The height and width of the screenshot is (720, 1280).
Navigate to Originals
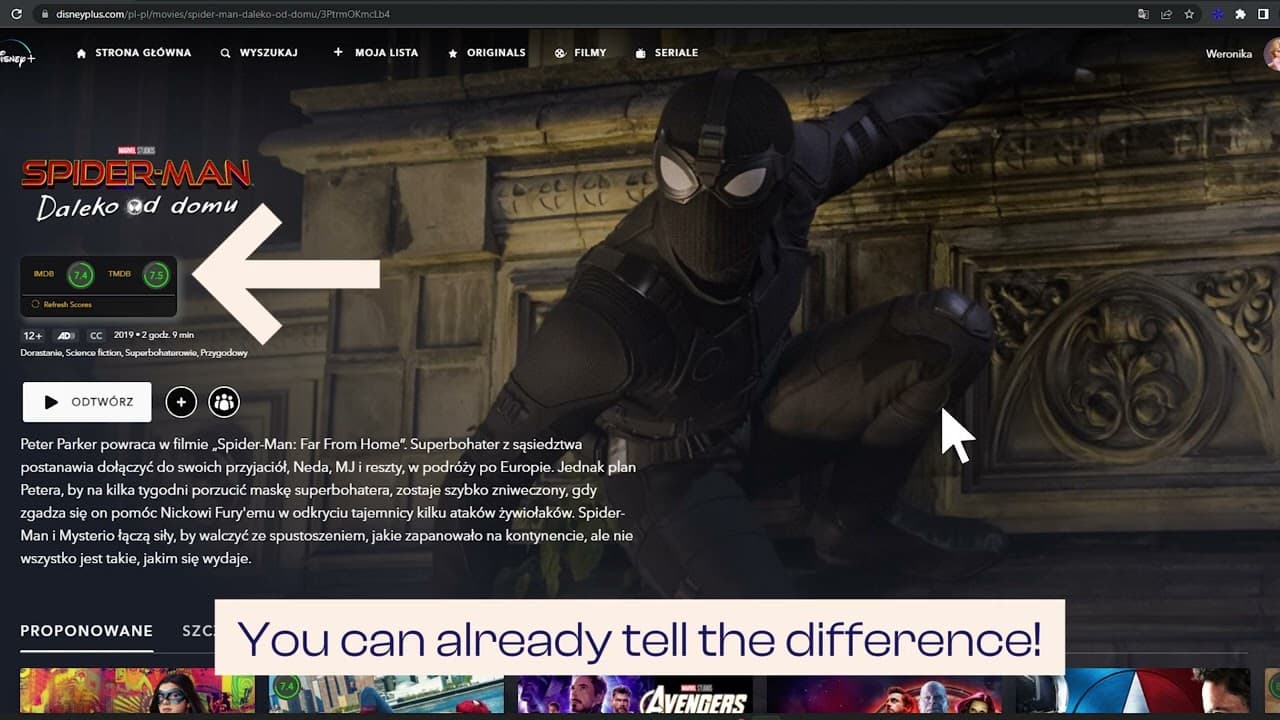(486, 53)
